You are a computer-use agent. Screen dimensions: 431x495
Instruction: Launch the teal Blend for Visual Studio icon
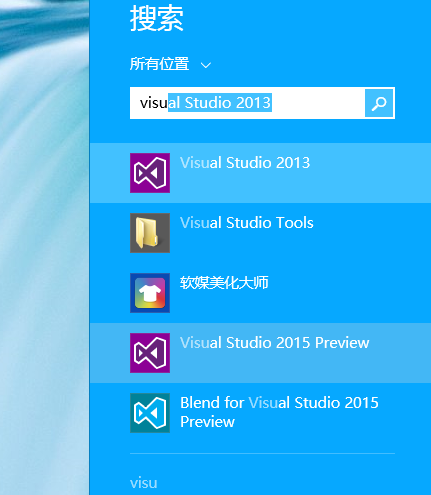pyautogui.click(x=150, y=413)
